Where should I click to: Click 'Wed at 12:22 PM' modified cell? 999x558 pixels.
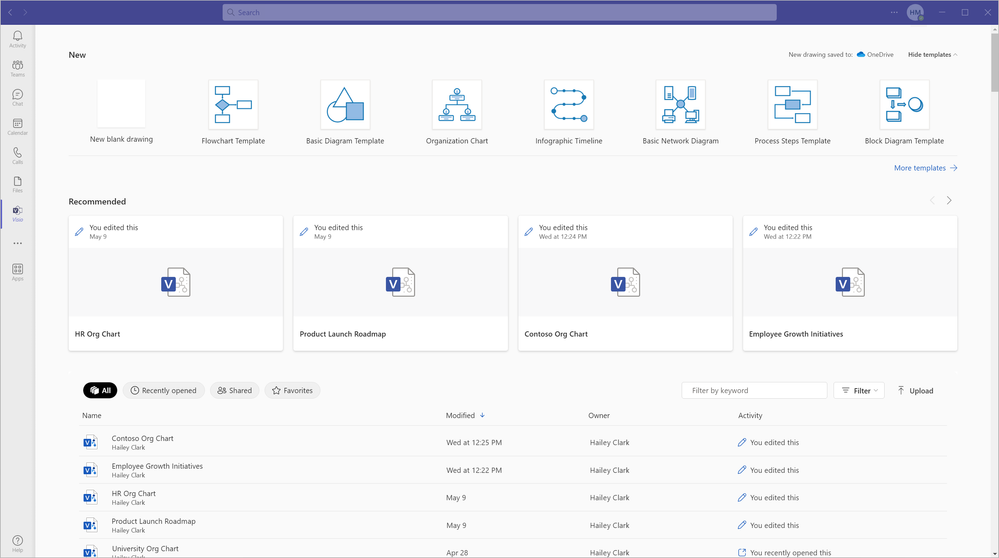[x=473, y=470]
